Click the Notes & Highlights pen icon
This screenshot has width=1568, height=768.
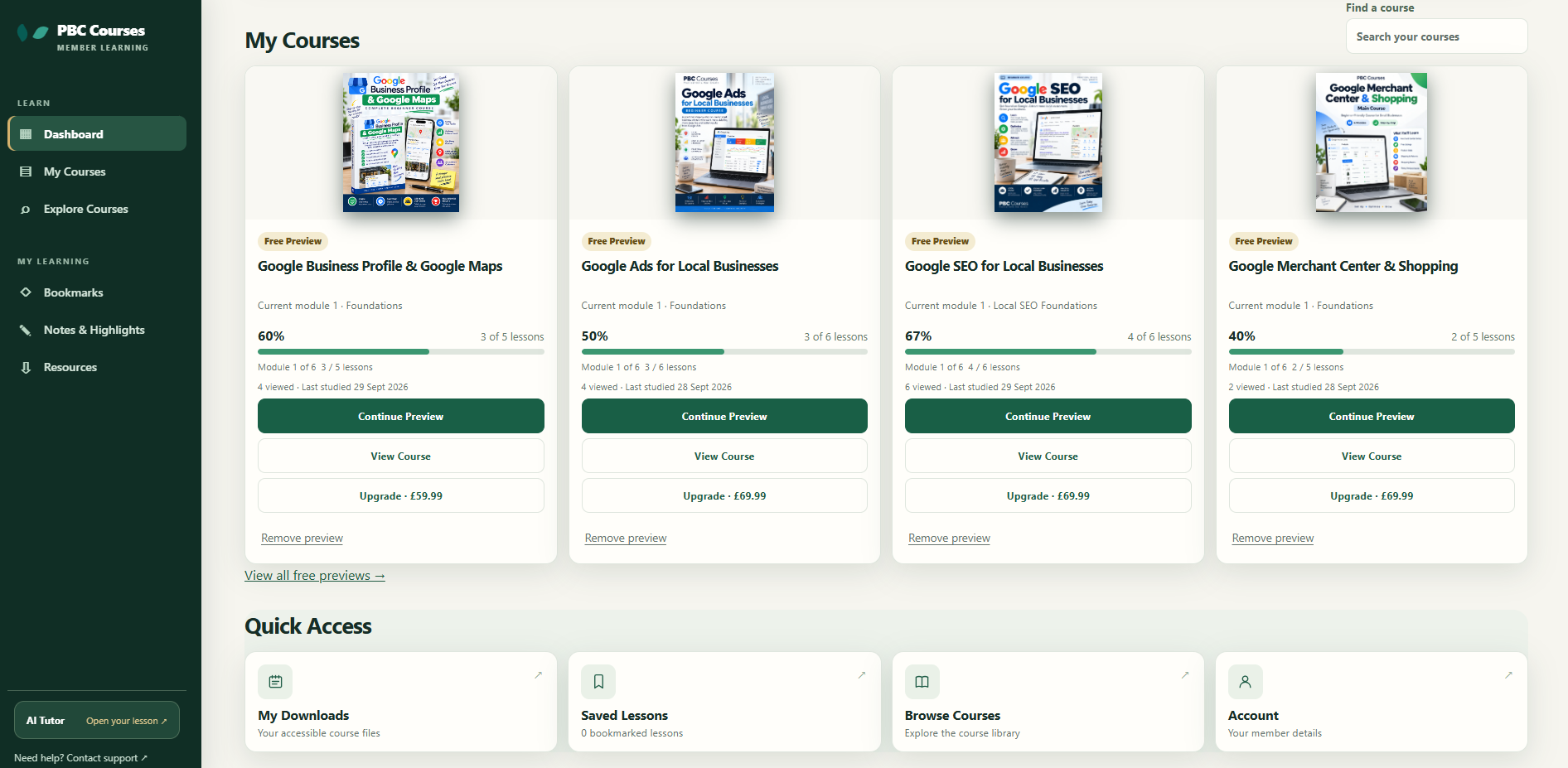[26, 330]
